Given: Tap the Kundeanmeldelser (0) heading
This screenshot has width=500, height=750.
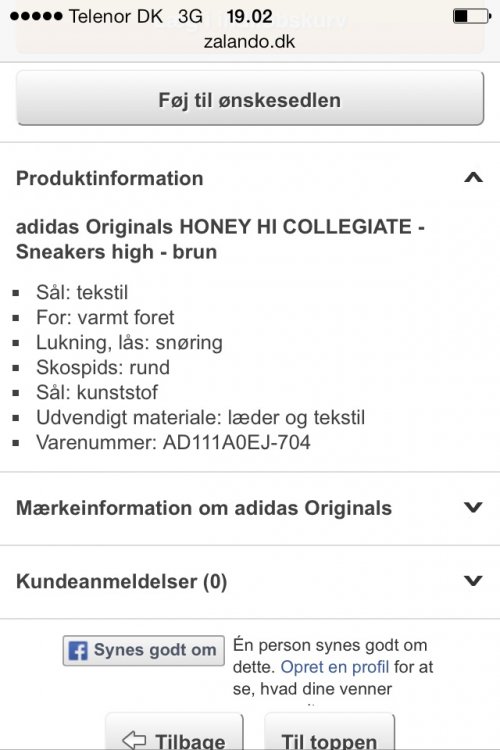Looking at the screenshot, I should [122, 581].
